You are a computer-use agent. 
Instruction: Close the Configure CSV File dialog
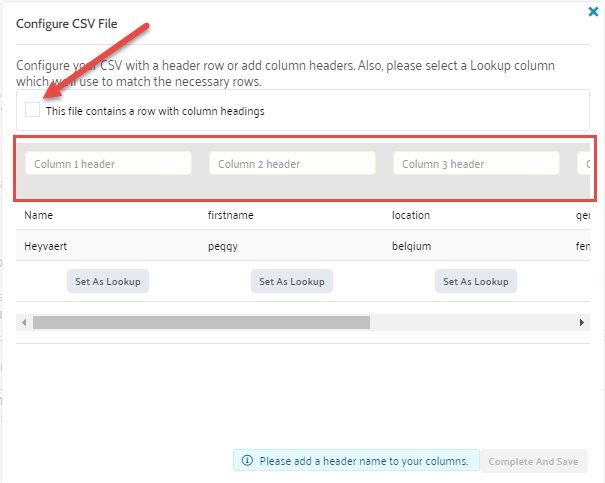tap(594, 12)
